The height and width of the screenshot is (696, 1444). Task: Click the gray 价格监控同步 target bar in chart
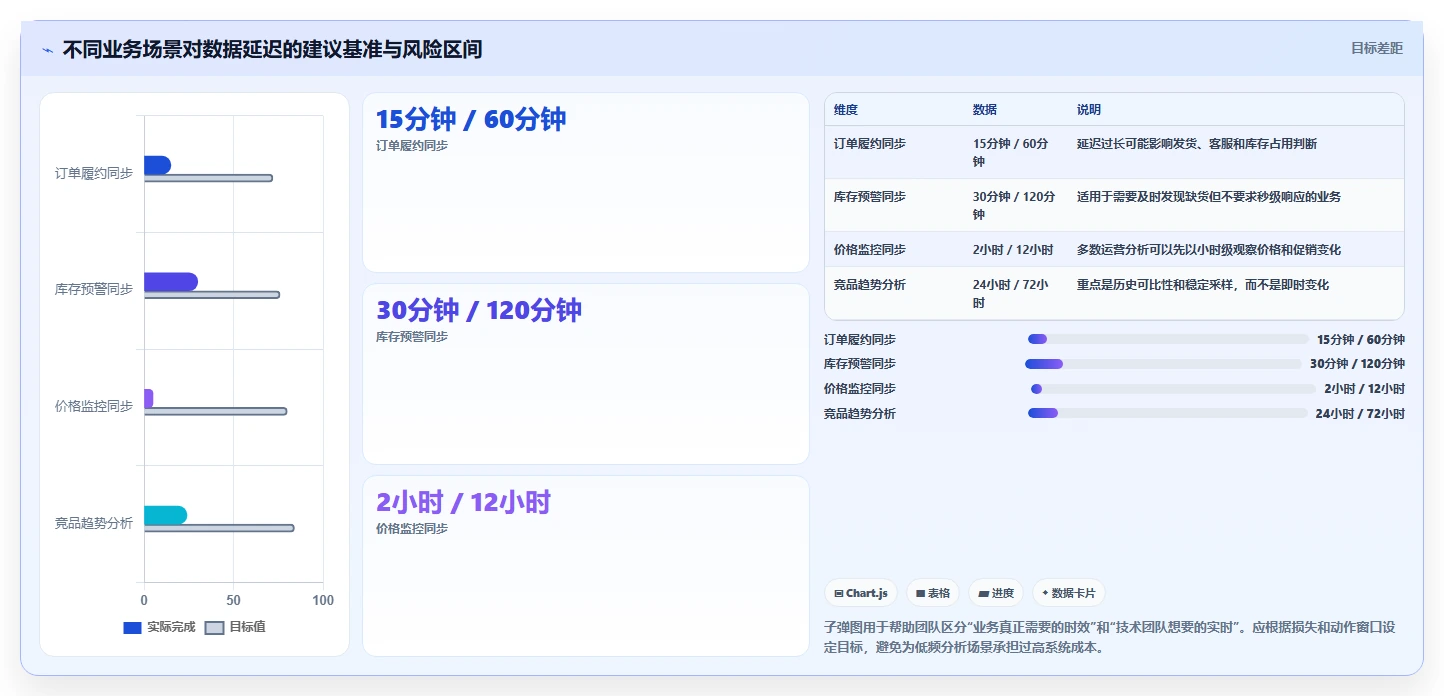[215, 411]
